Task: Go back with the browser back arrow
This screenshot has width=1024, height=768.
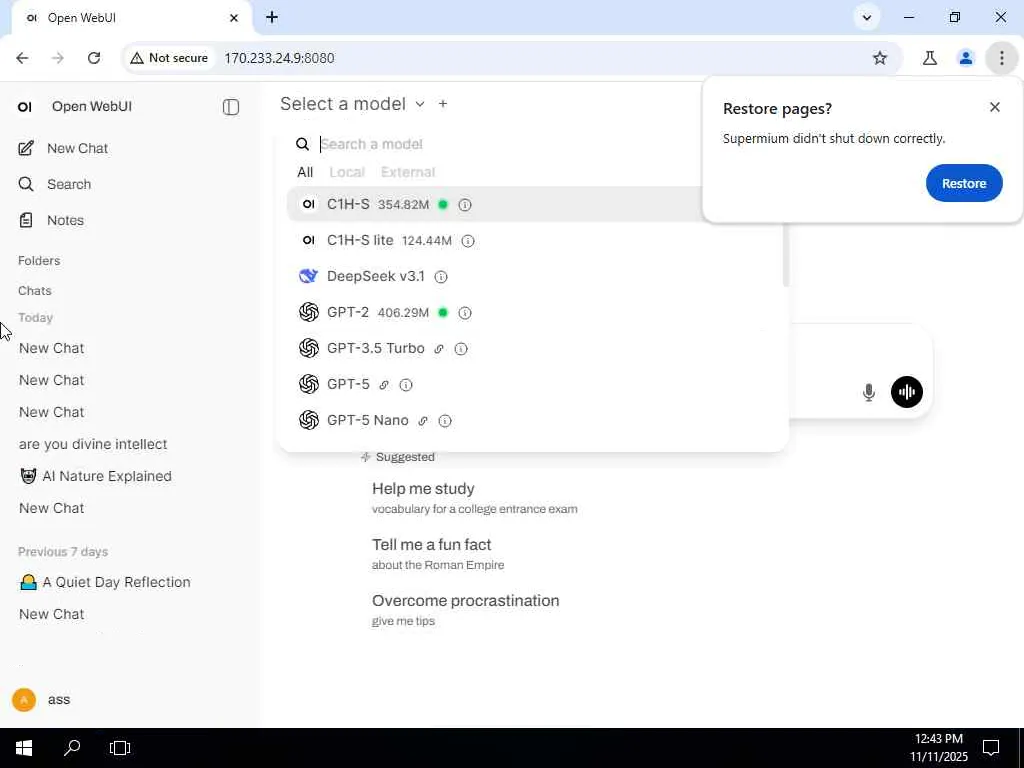Action: tap(22, 58)
